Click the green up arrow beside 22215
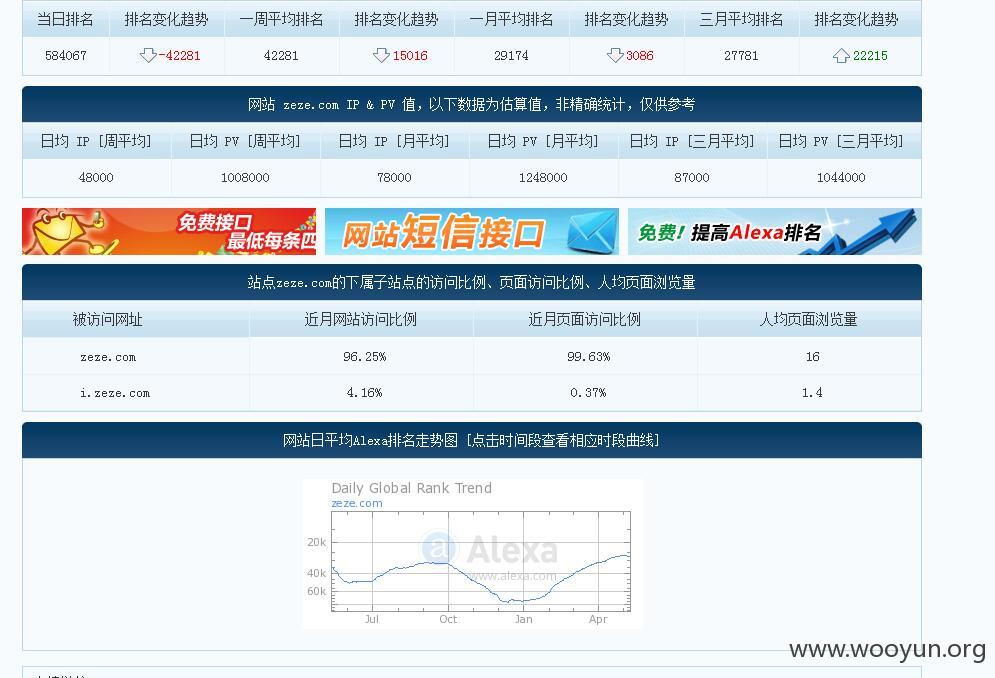Viewport: 995px width, 678px height. [x=841, y=55]
